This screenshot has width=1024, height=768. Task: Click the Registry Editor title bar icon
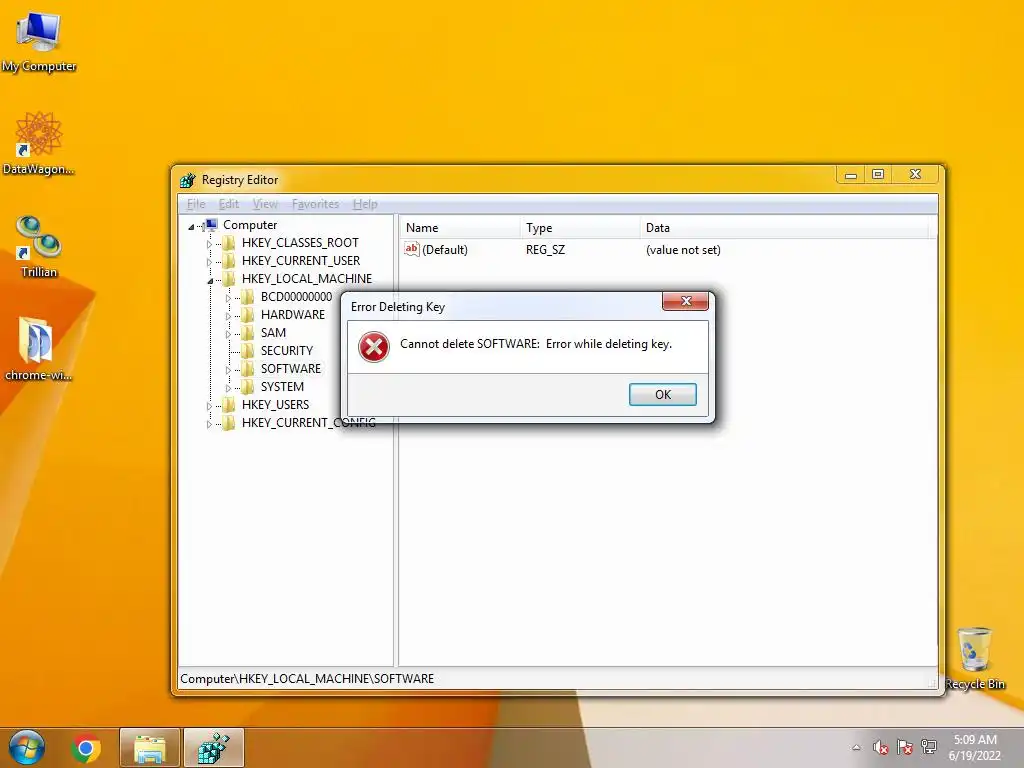click(188, 180)
